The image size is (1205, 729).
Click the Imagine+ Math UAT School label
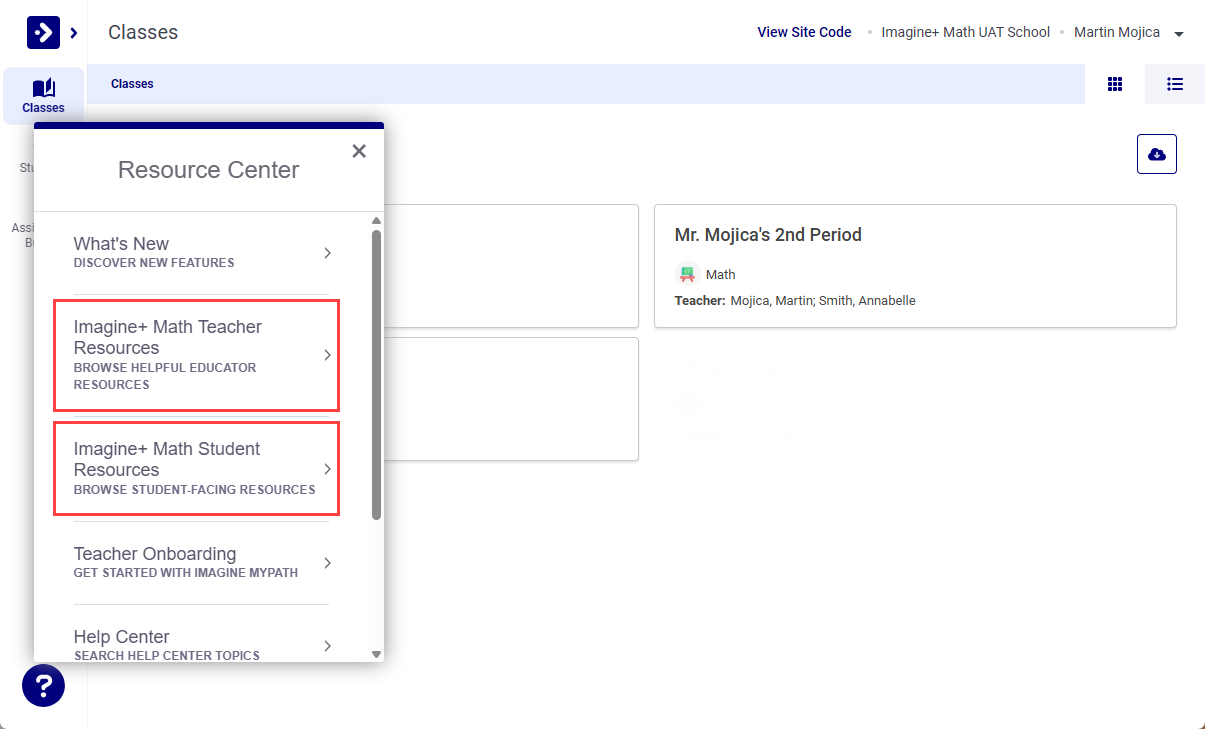965,32
